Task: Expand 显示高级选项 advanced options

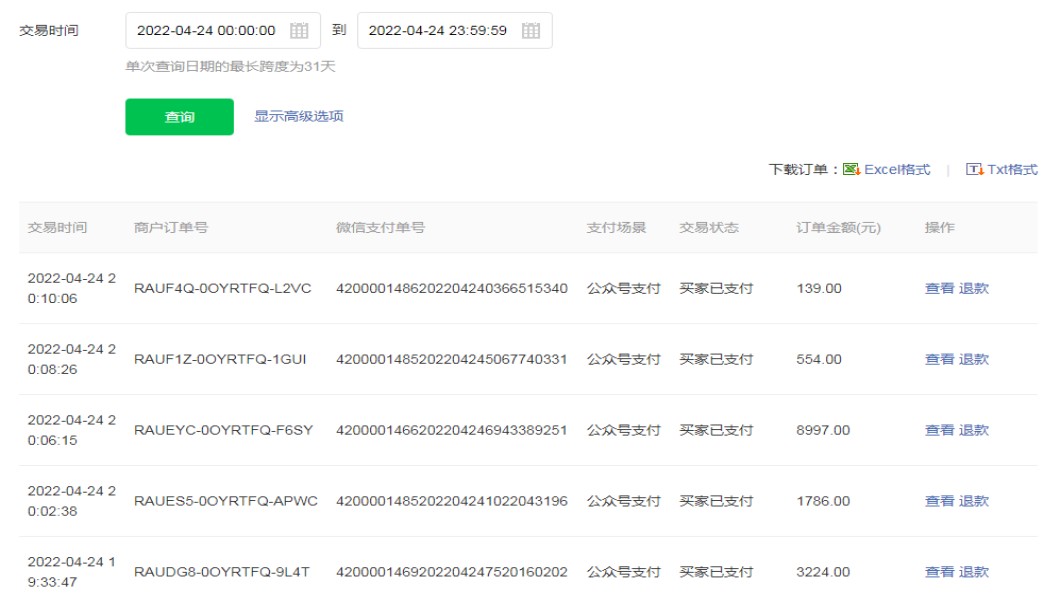Action: click(299, 116)
